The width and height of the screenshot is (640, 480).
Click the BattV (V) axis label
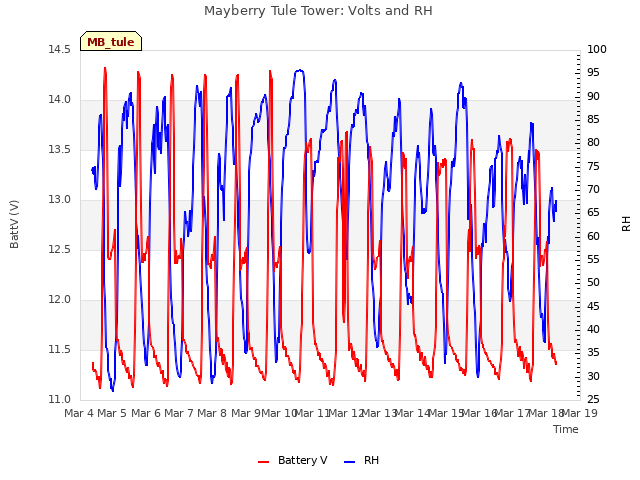(14, 224)
